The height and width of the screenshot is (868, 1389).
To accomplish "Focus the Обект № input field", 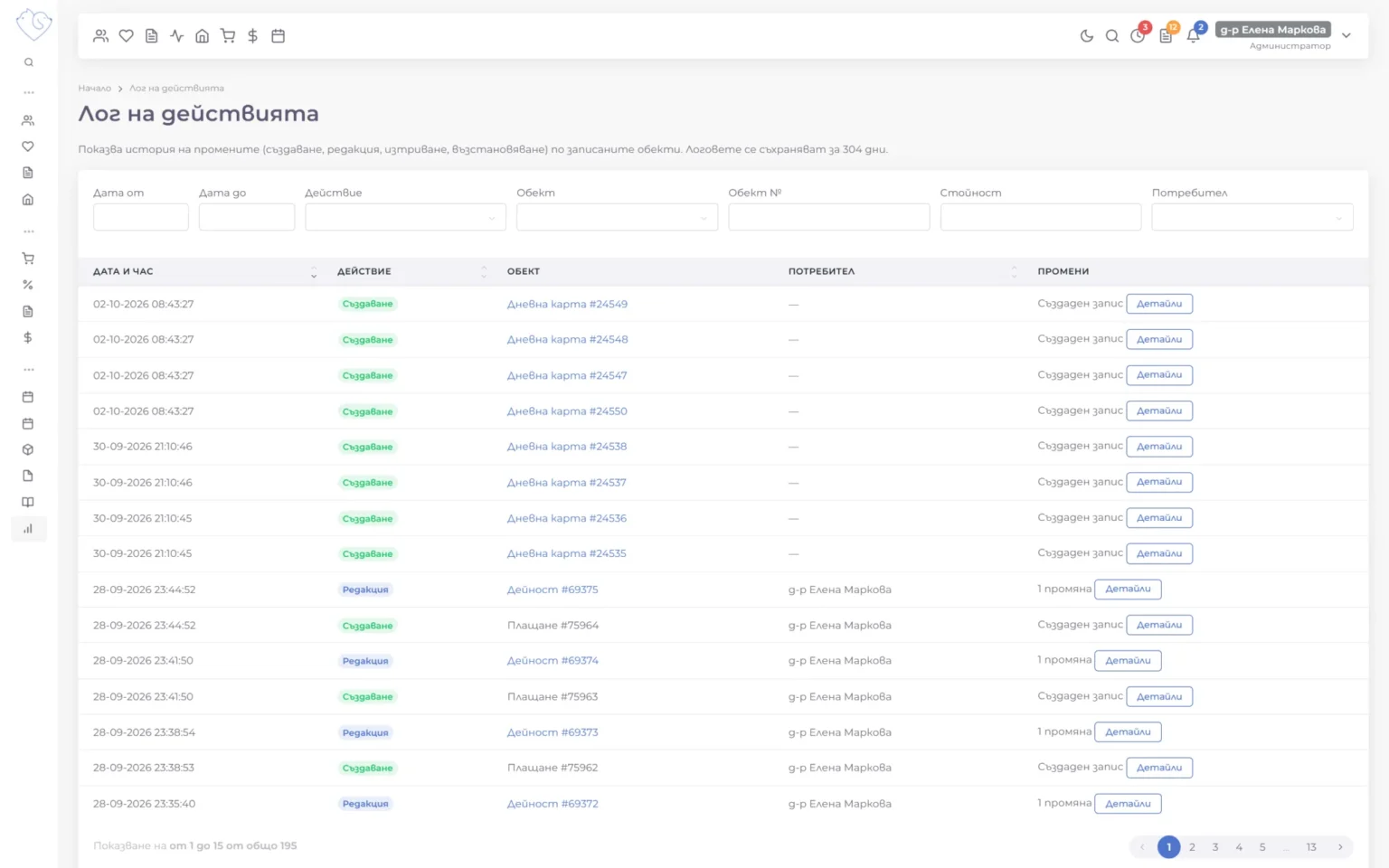I will click(x=829, y=217).
